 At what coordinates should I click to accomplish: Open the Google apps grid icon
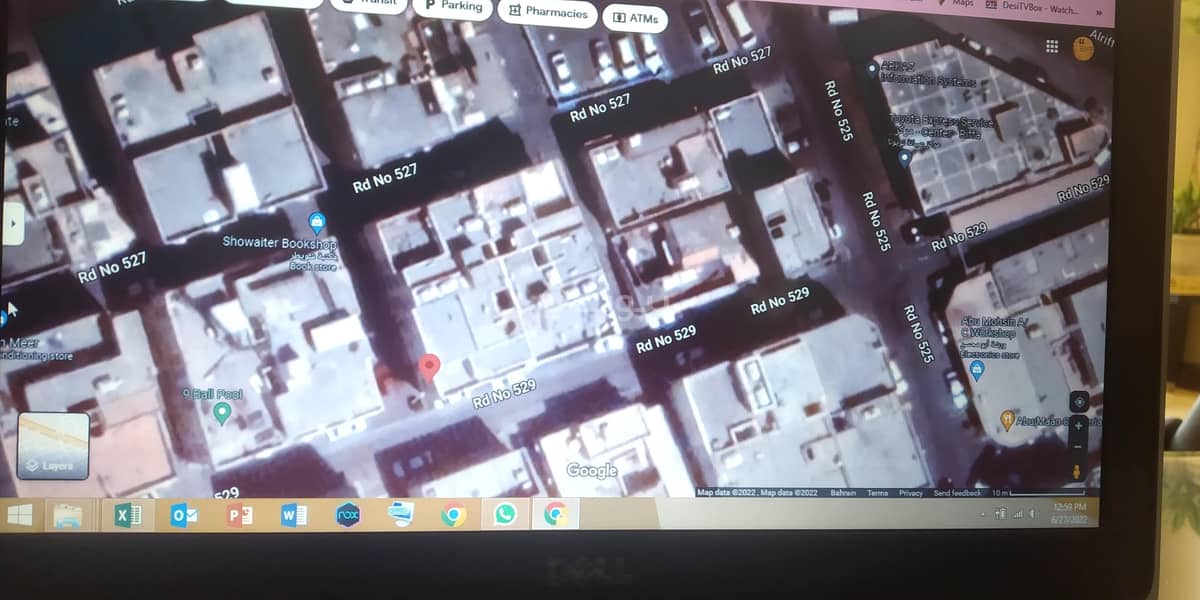click(x=1051, y=46)
